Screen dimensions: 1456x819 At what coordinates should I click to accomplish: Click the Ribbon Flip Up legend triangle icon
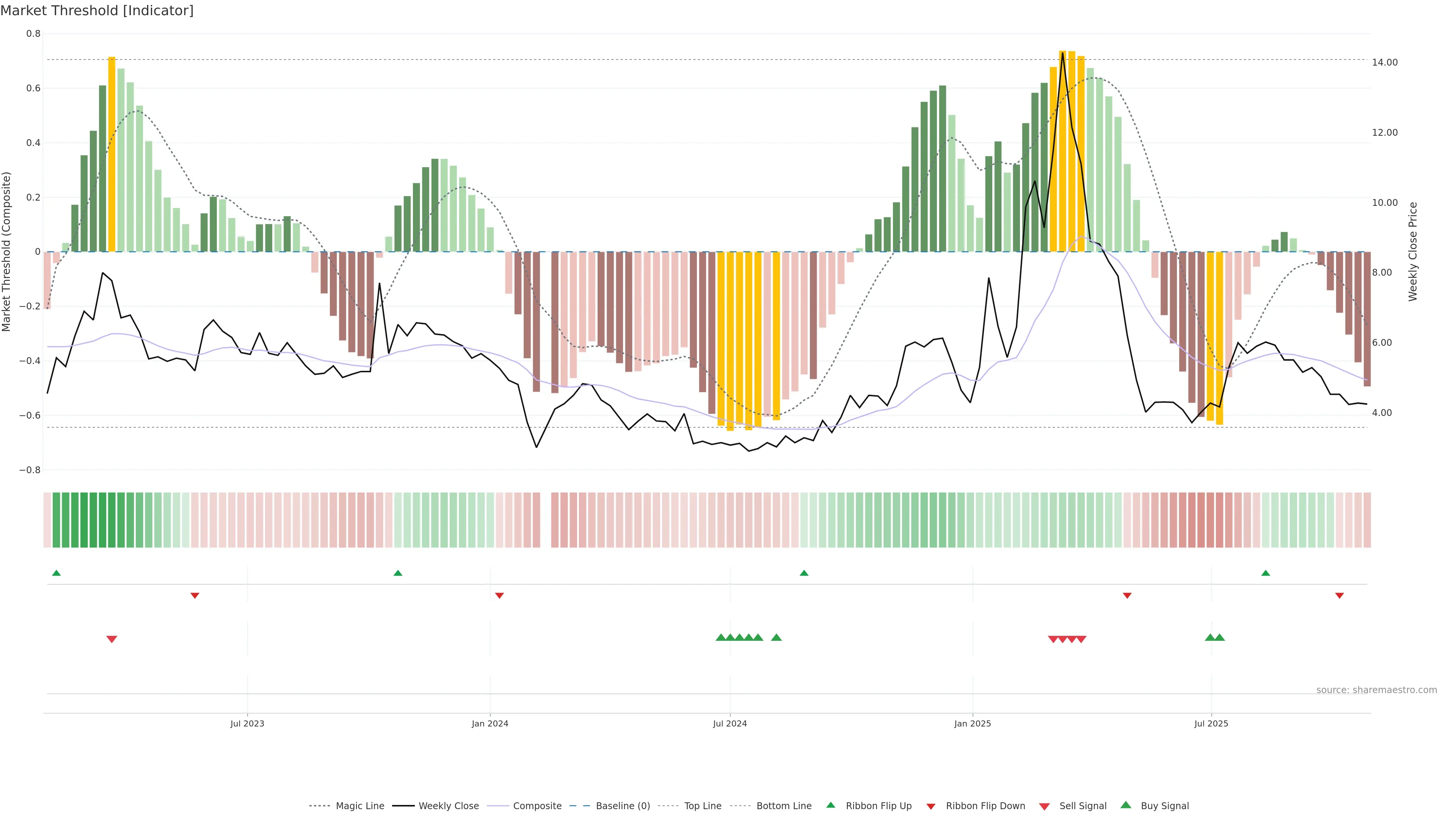coord(830,805)
